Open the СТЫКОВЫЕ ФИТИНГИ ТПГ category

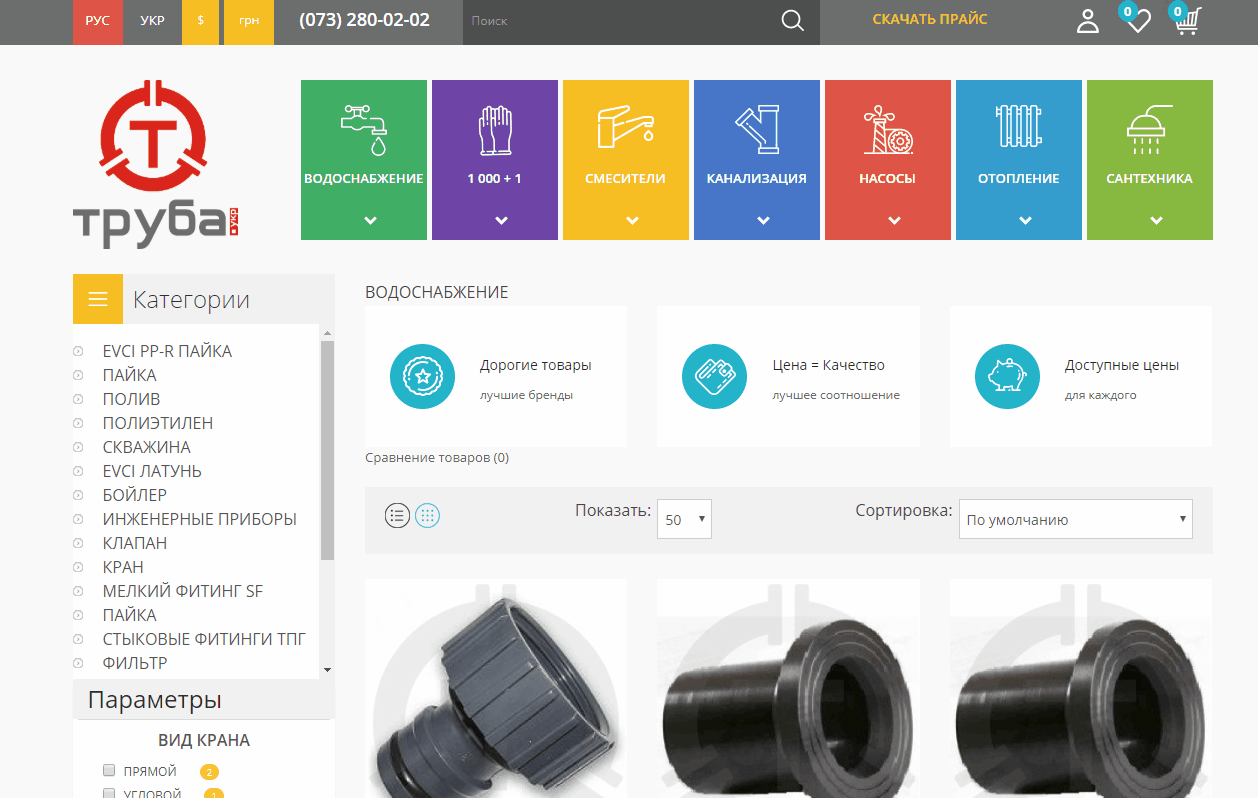204,639
